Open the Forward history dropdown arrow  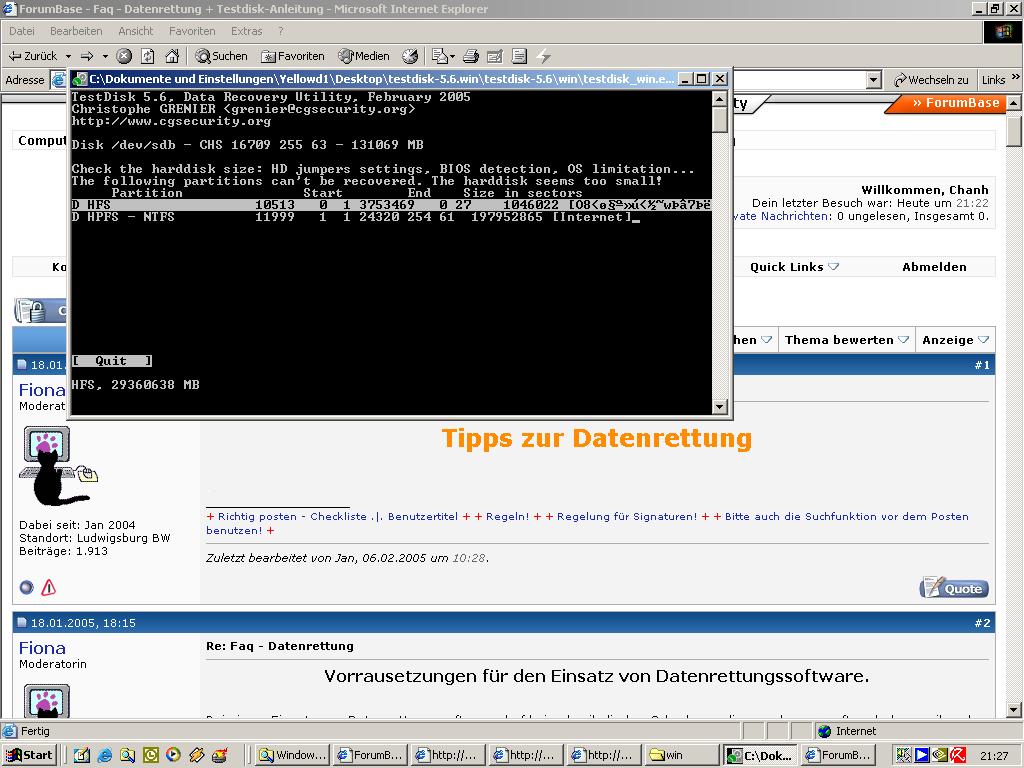pos(104,56)
